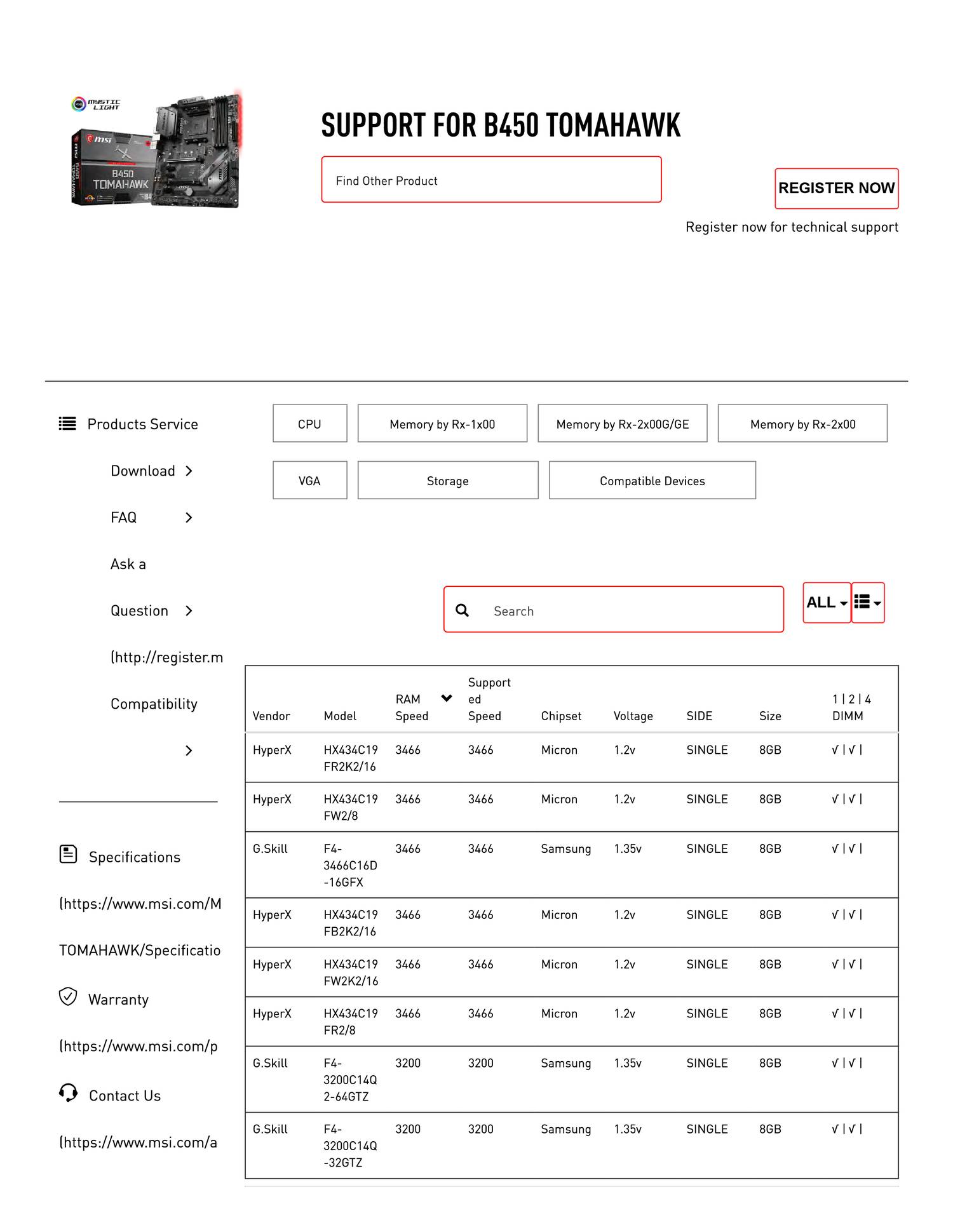Open the Memory by Rx-2x00G/GE tab

pos(622,424)
